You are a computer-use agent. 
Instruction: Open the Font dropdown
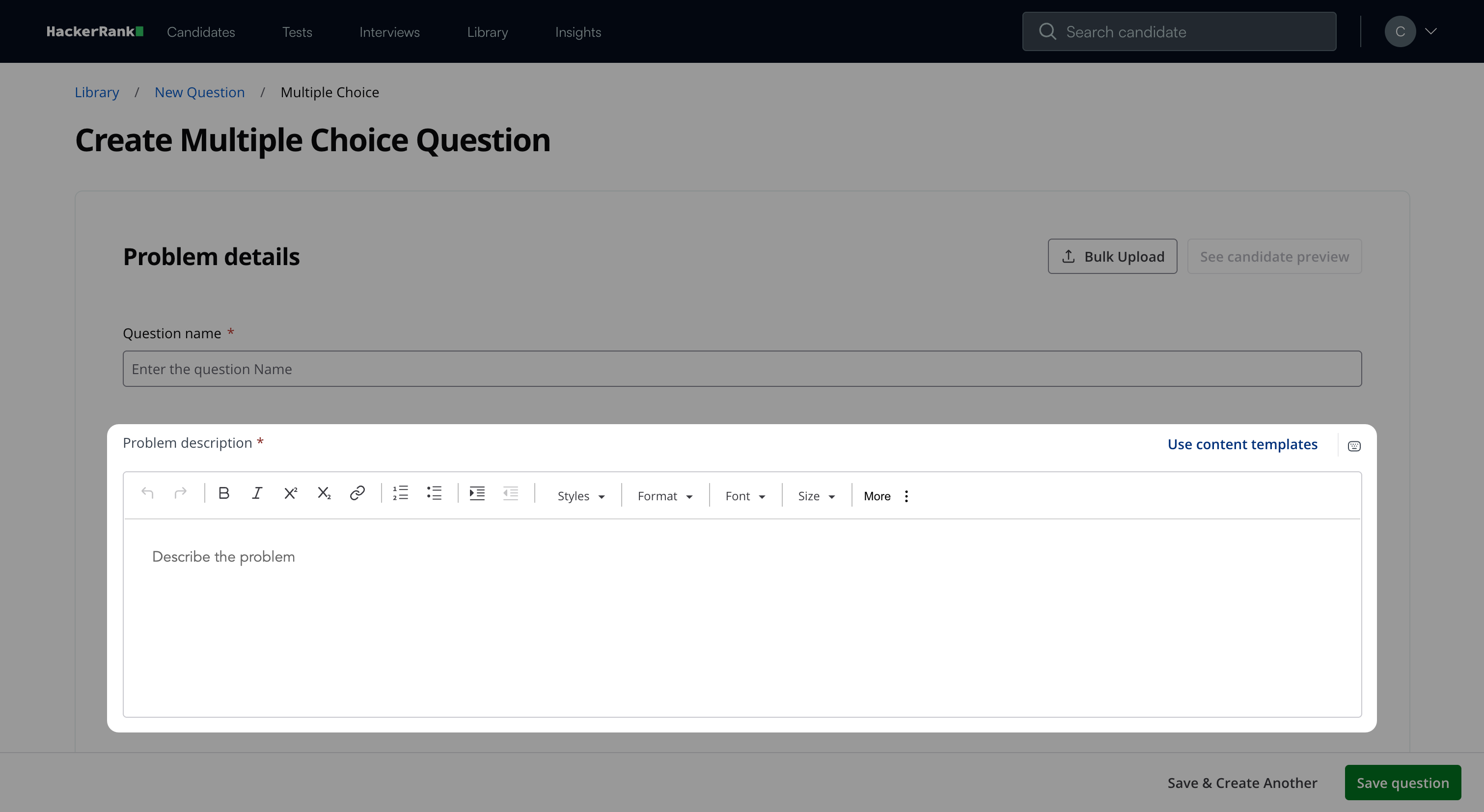pyautogui.click(x=745, y=496)
